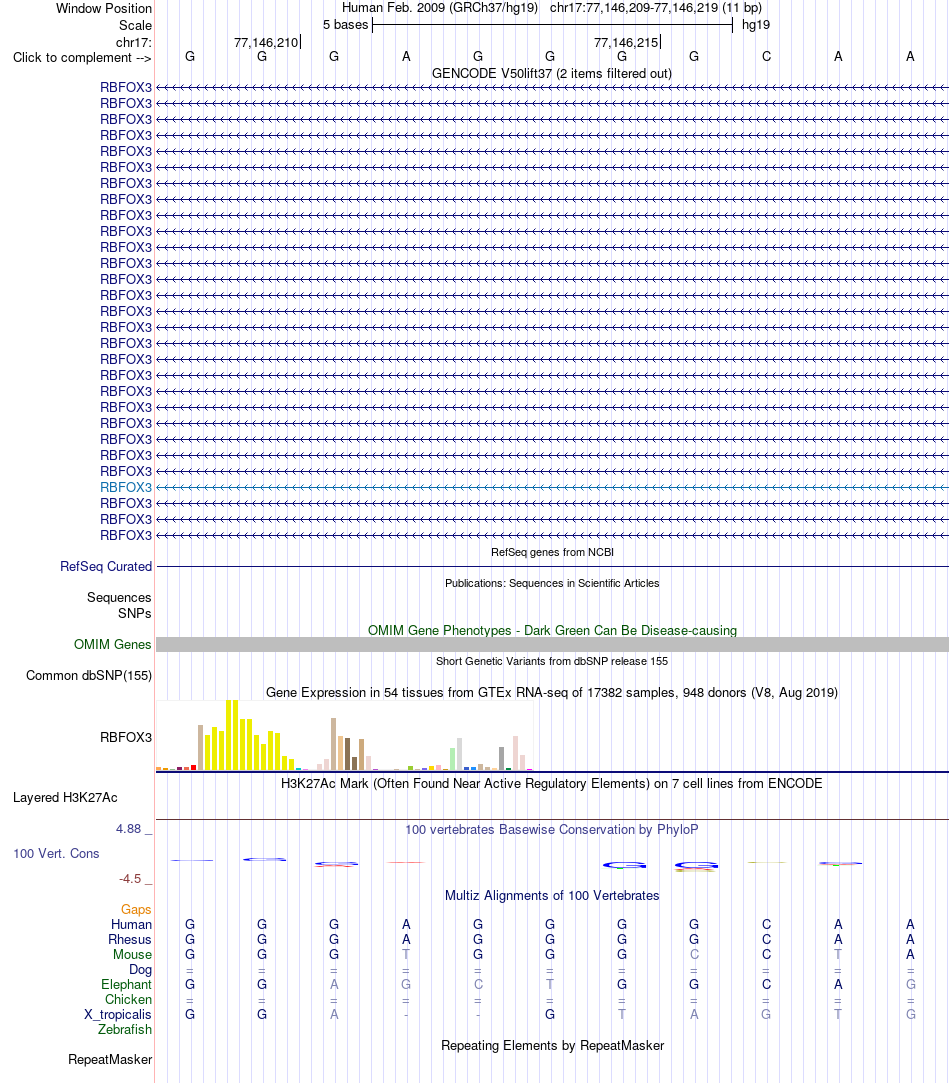
Task: Click the light-blue highlighted RBFOX3 transcript label
Action: click(126, 487)
